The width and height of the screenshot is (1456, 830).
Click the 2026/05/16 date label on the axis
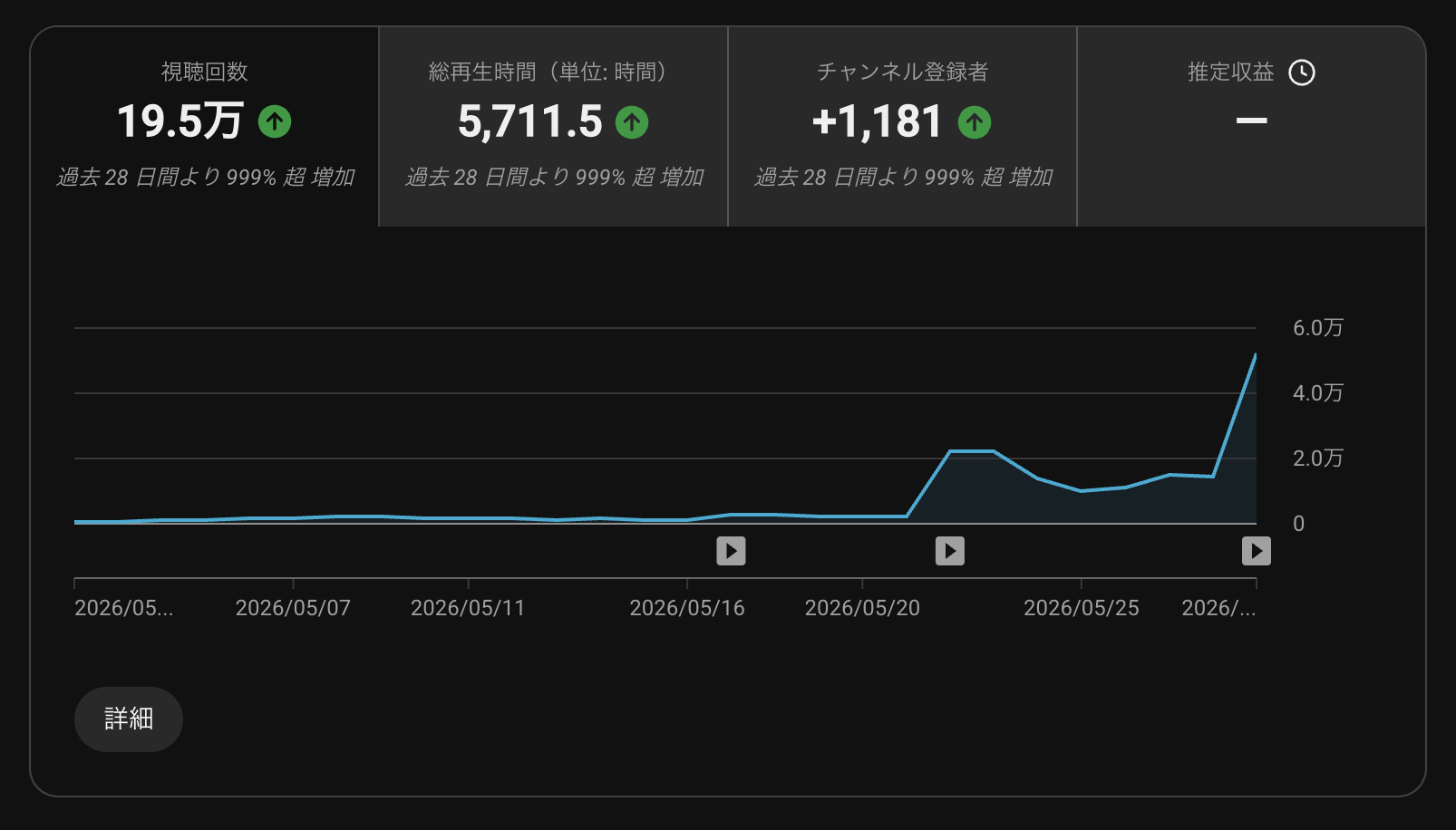click(687, 608)
